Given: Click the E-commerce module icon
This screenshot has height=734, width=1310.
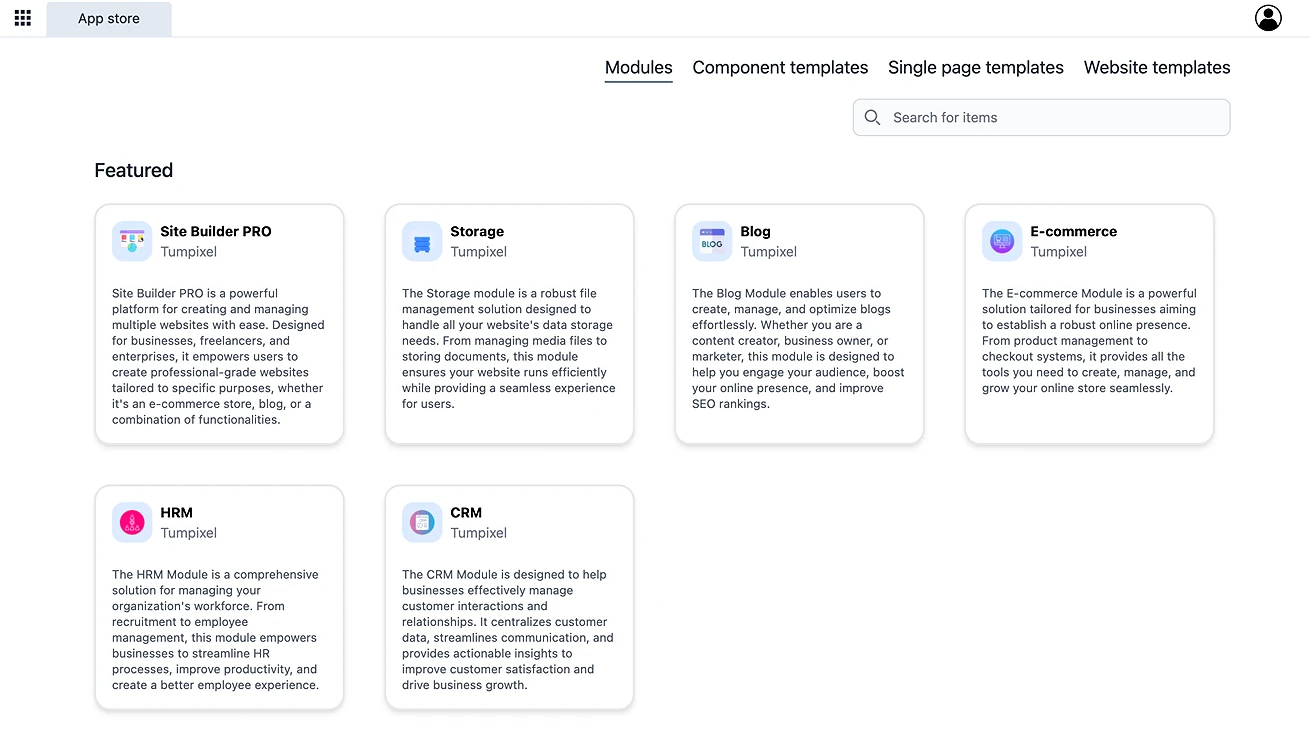Looking at the screenshot, I should [x=1002, y=241].
